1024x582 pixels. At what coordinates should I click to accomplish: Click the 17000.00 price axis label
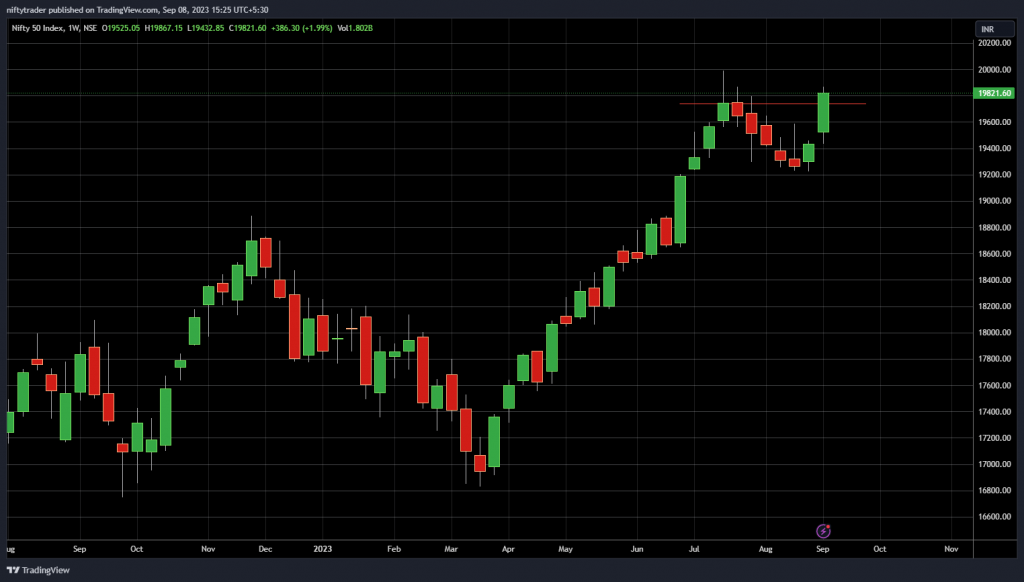pyautogui.click(x=994, y=464)
